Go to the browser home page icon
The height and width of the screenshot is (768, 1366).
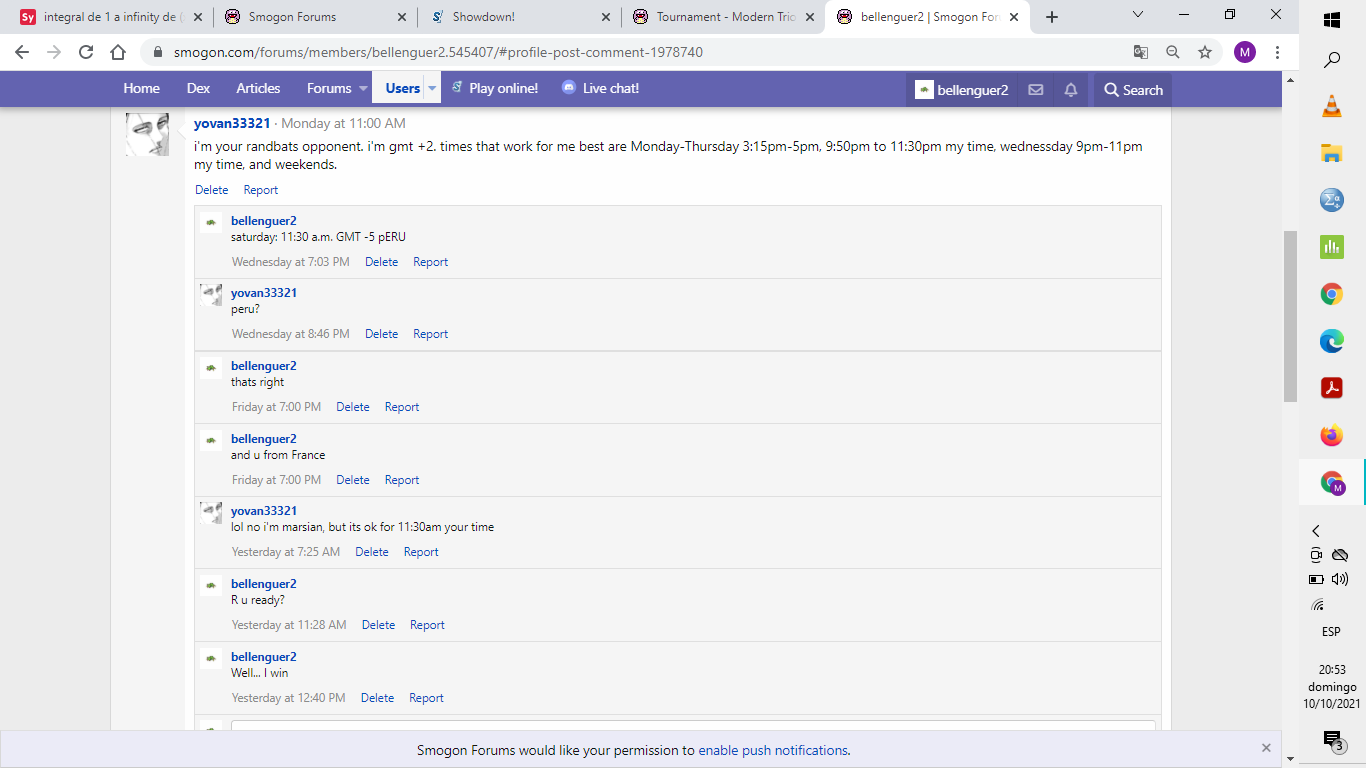118,52
